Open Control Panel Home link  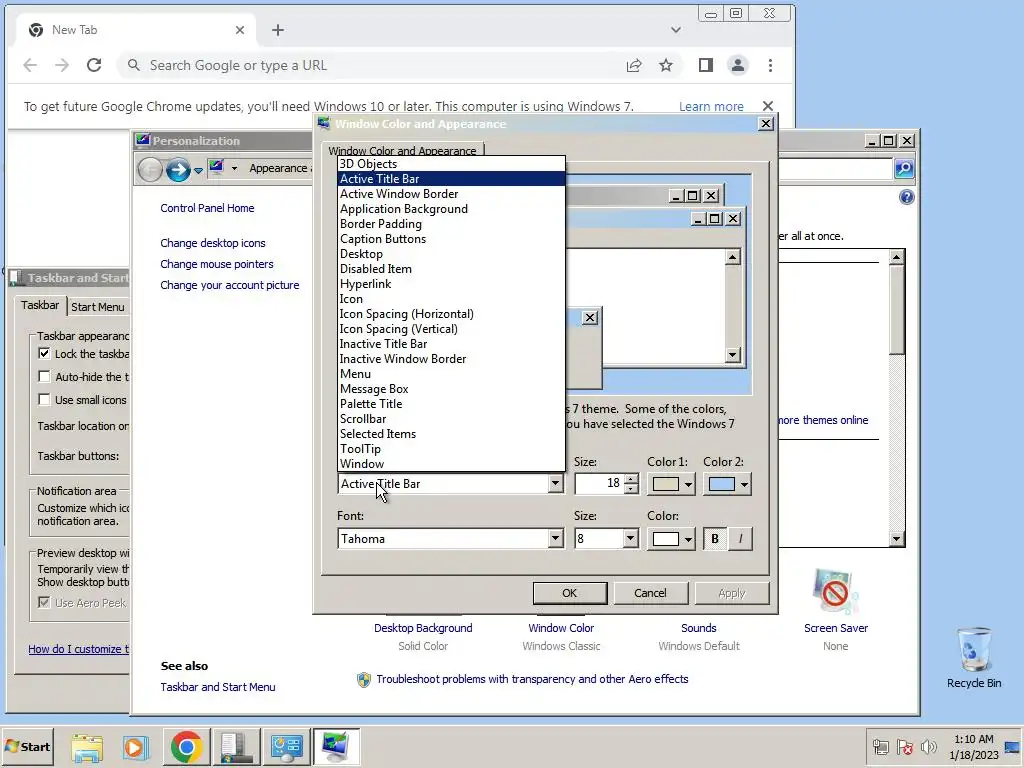[207, 208]
